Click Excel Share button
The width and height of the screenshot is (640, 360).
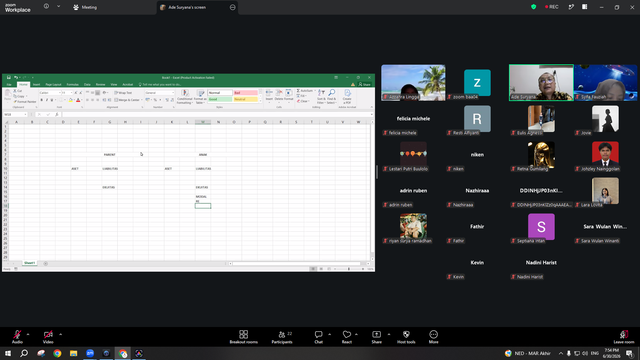pos(364,84)
